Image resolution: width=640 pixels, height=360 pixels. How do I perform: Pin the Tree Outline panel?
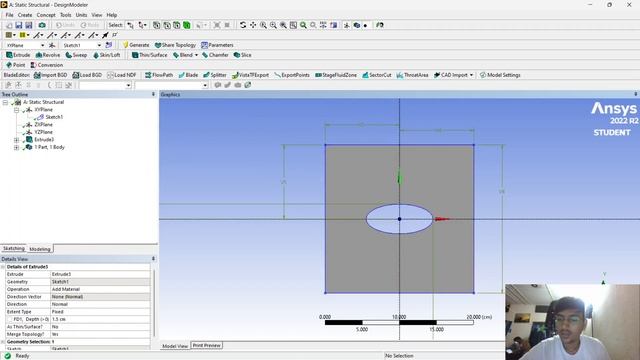(153, 94)
